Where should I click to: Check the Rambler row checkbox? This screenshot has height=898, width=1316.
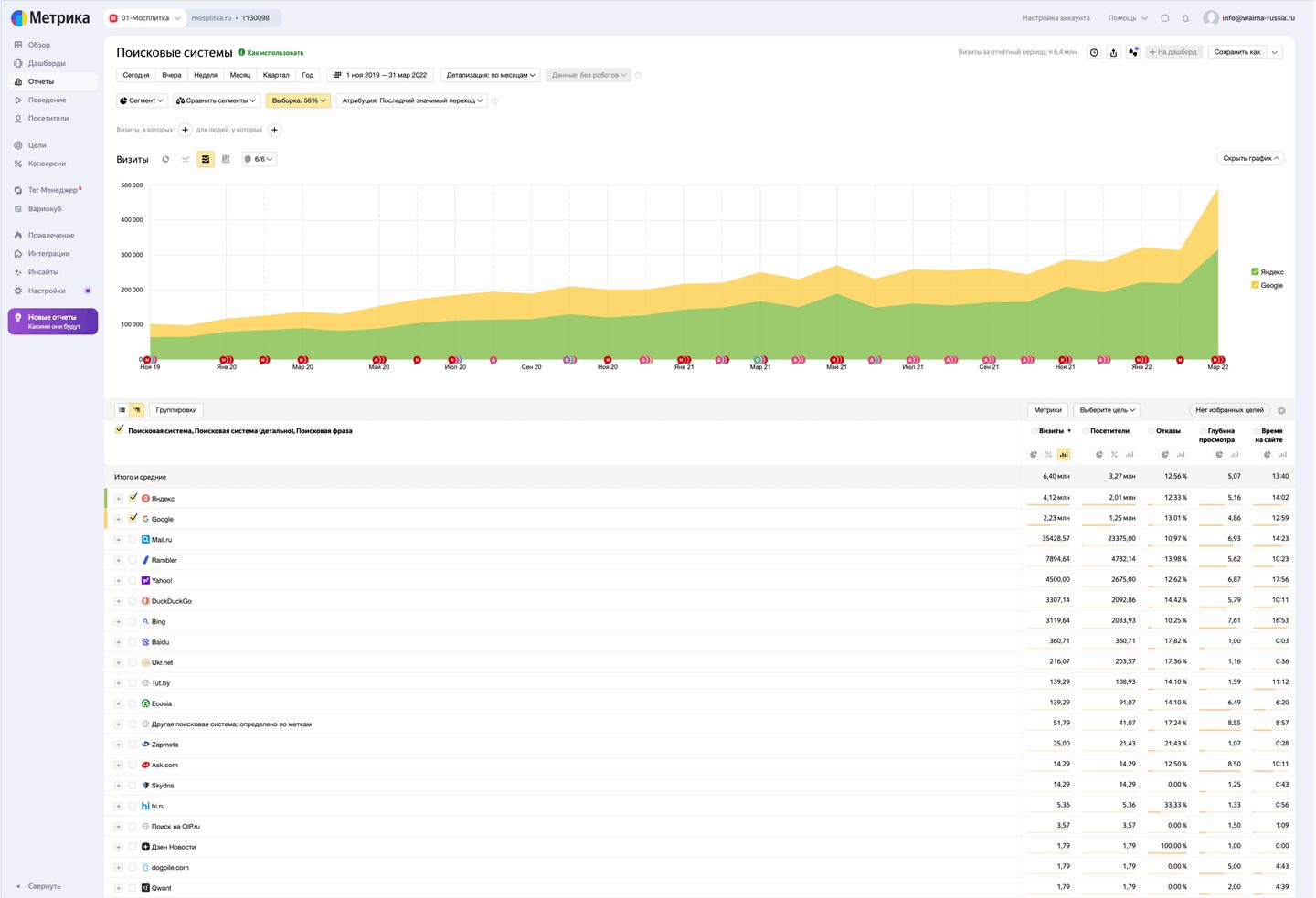coord(133,560)
